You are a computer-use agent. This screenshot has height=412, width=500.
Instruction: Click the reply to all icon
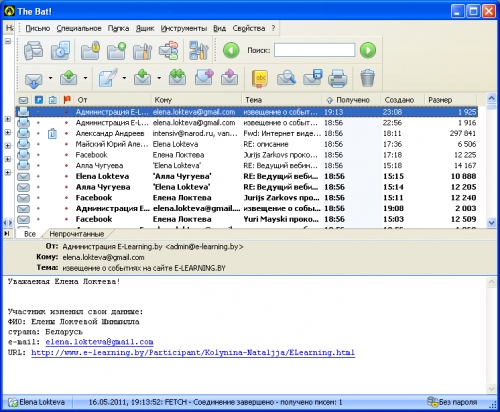point(177,77)
